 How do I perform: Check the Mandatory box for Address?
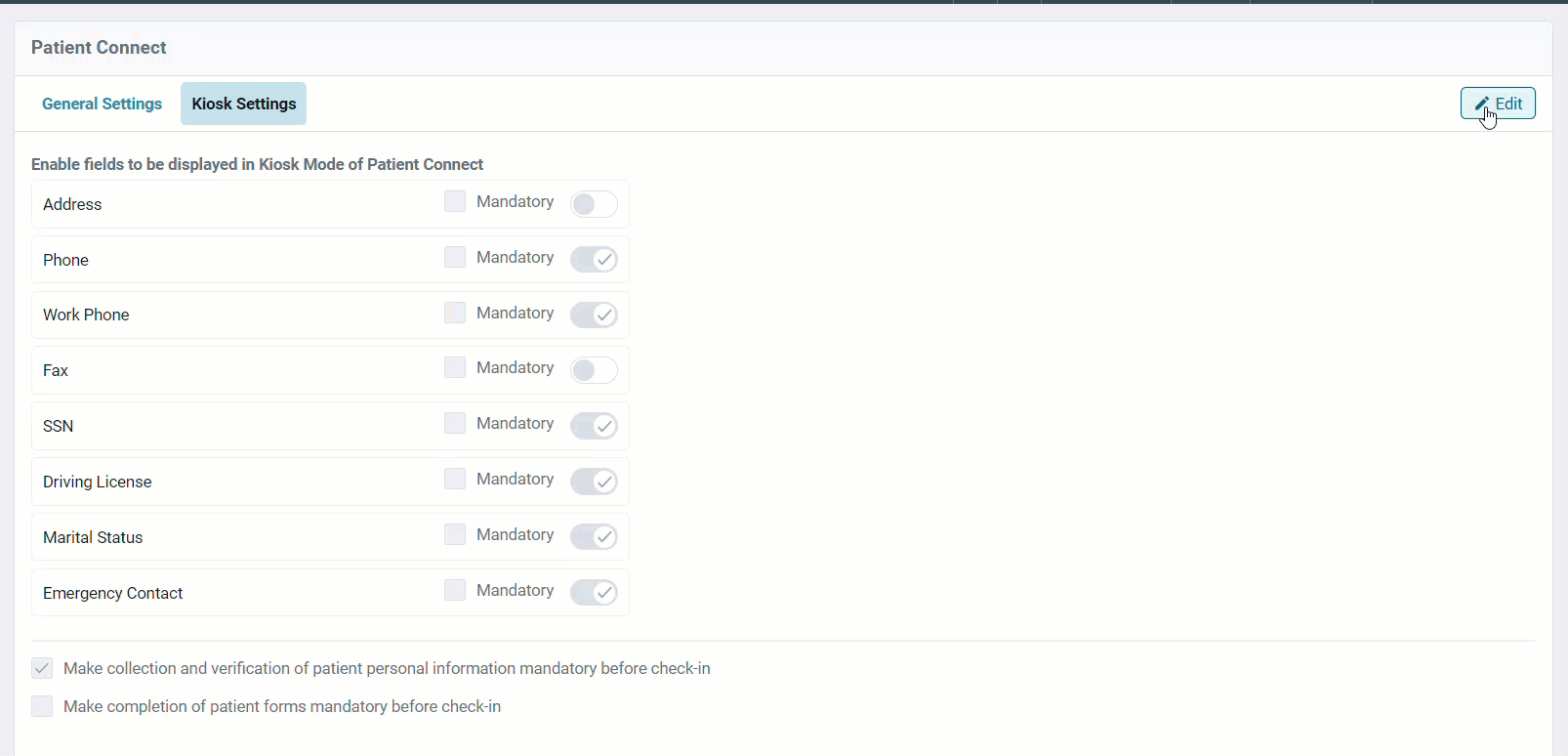[455, 201]
